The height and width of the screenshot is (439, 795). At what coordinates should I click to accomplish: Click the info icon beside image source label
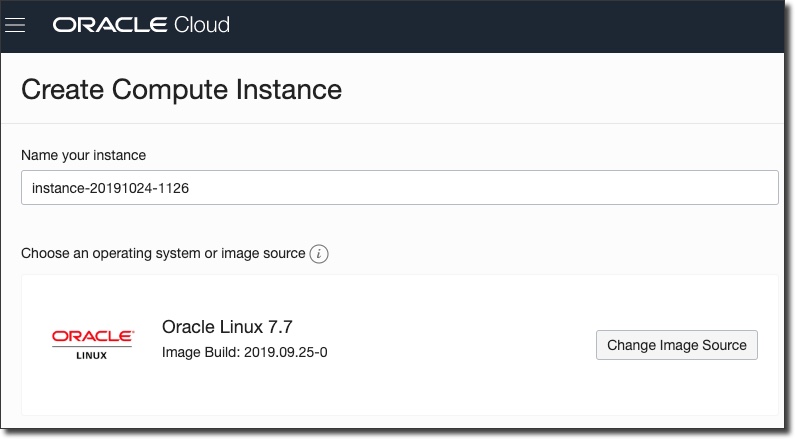tap(319, 254)
